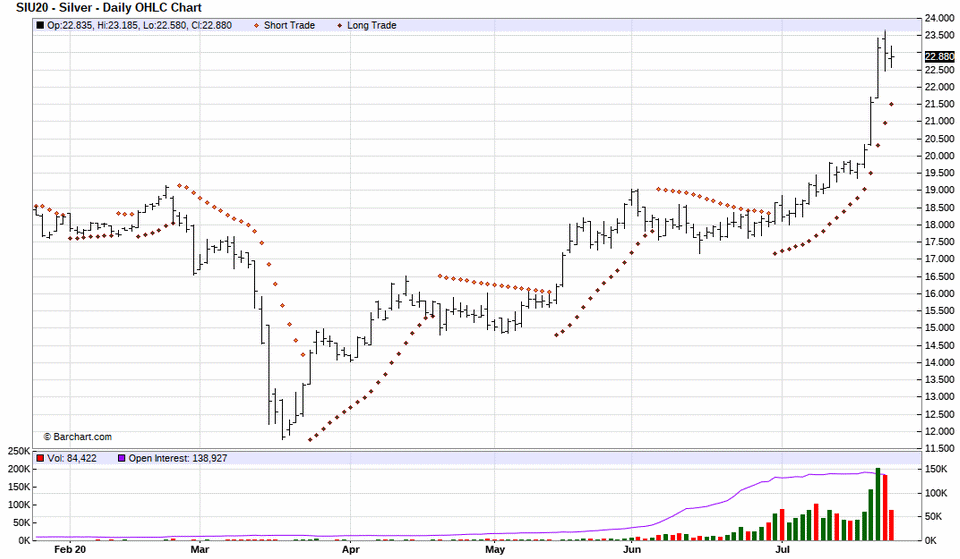This screenshot has height=559, width=960.
Task: Click the Barchart.com copyright text
Action: (78, 437)
